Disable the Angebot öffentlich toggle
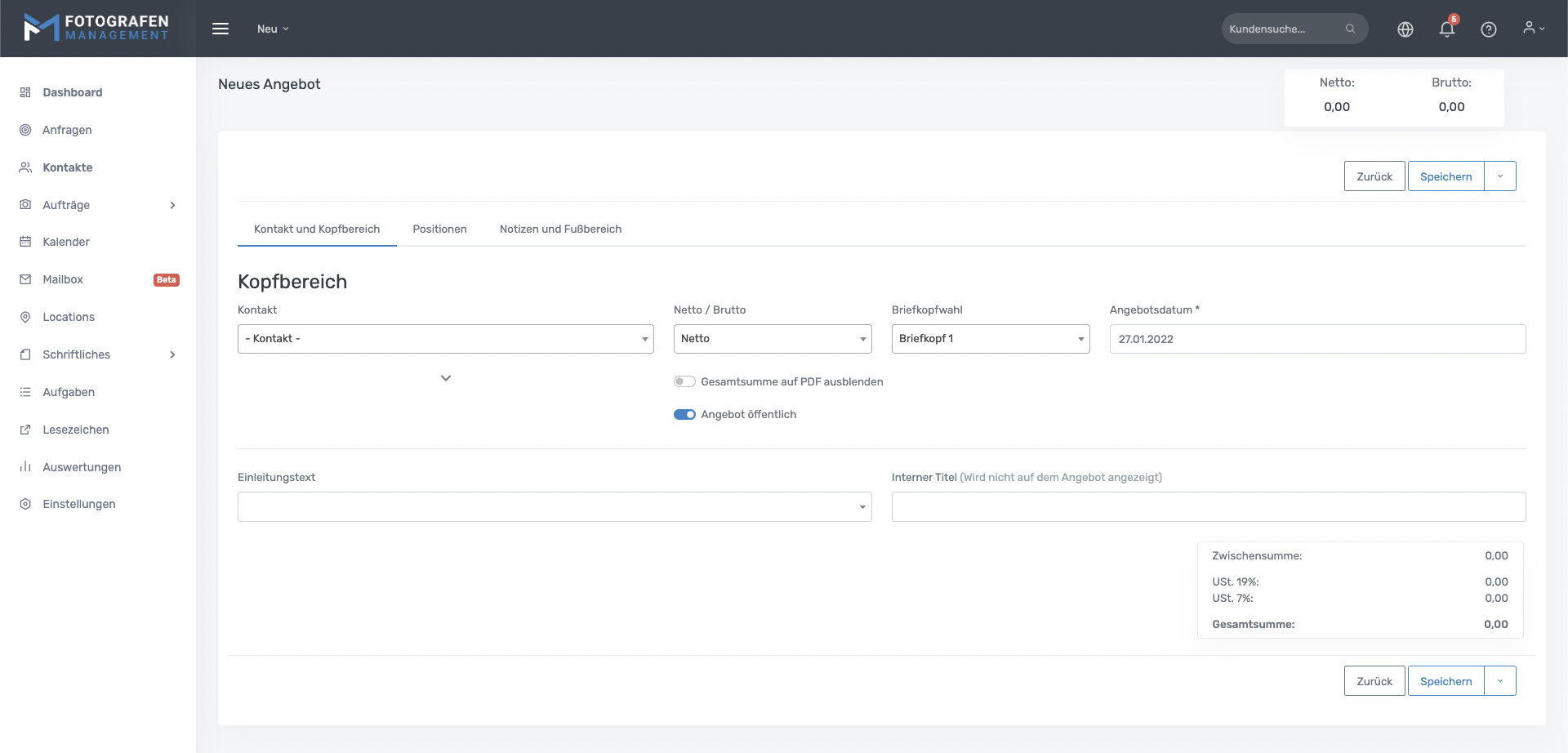This screenshot has width=1568, height=753. click(x=684, y=414)
